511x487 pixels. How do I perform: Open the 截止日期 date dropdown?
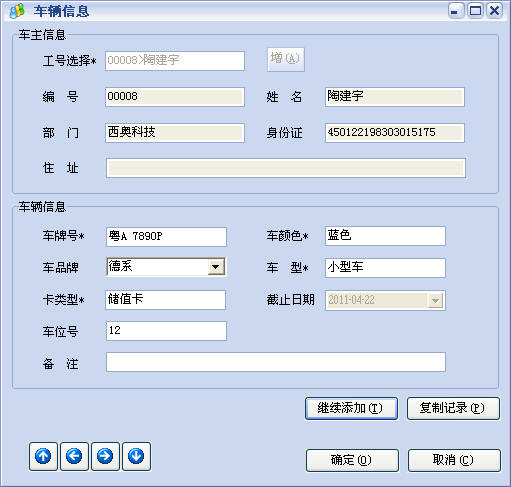click(435, 300)
